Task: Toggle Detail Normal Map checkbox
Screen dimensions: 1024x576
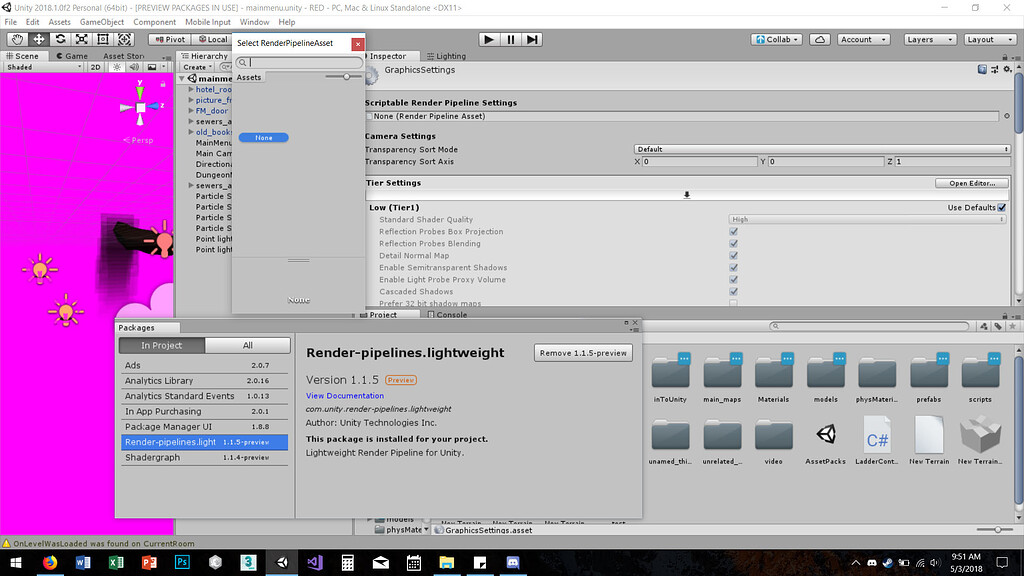Action: point(733,255)
